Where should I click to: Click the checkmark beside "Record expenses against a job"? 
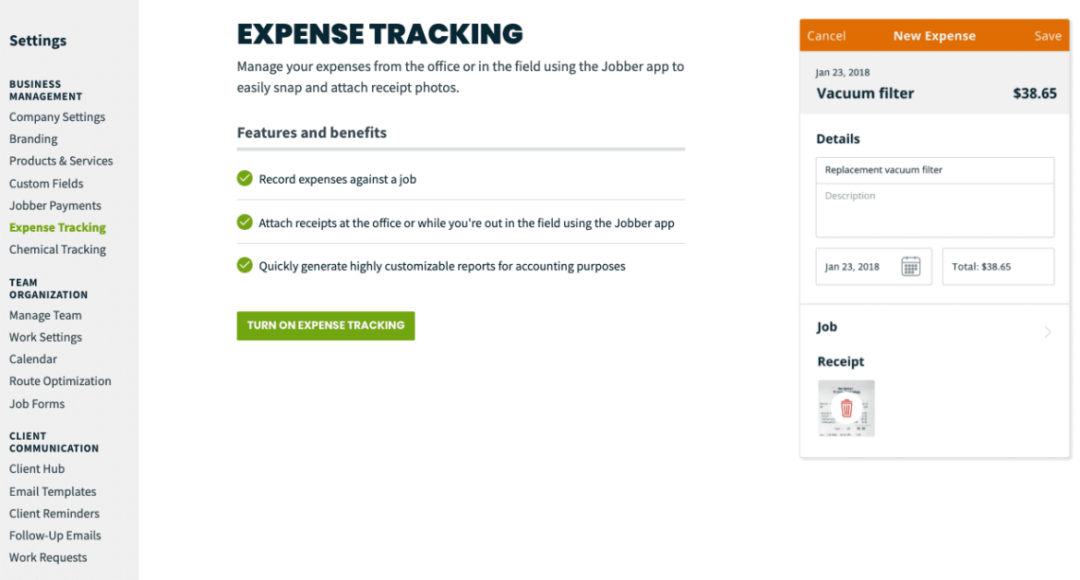[244, 178]
